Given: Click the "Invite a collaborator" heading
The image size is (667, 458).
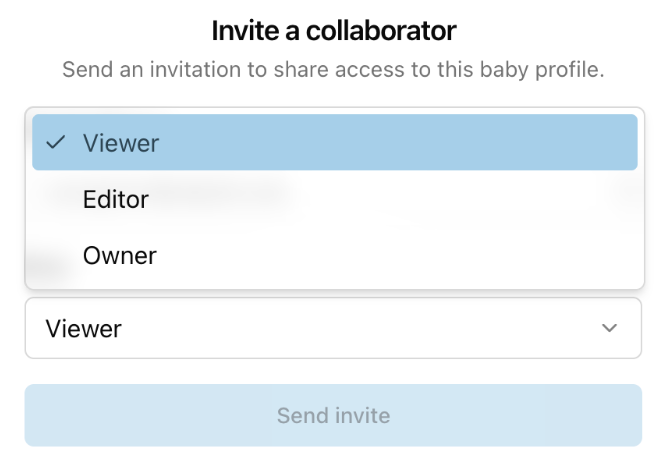Looking at the screenshot, I should coord(334,31).
